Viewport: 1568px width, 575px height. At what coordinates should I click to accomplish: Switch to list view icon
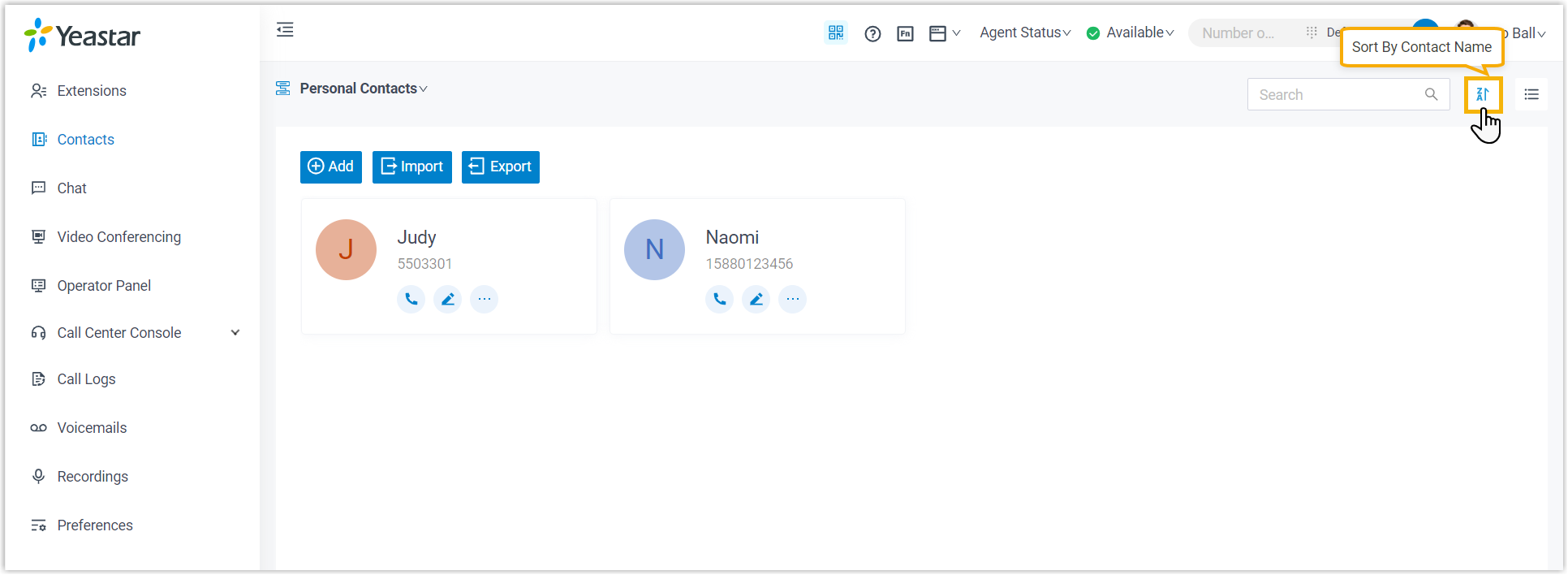[1531, 95]
